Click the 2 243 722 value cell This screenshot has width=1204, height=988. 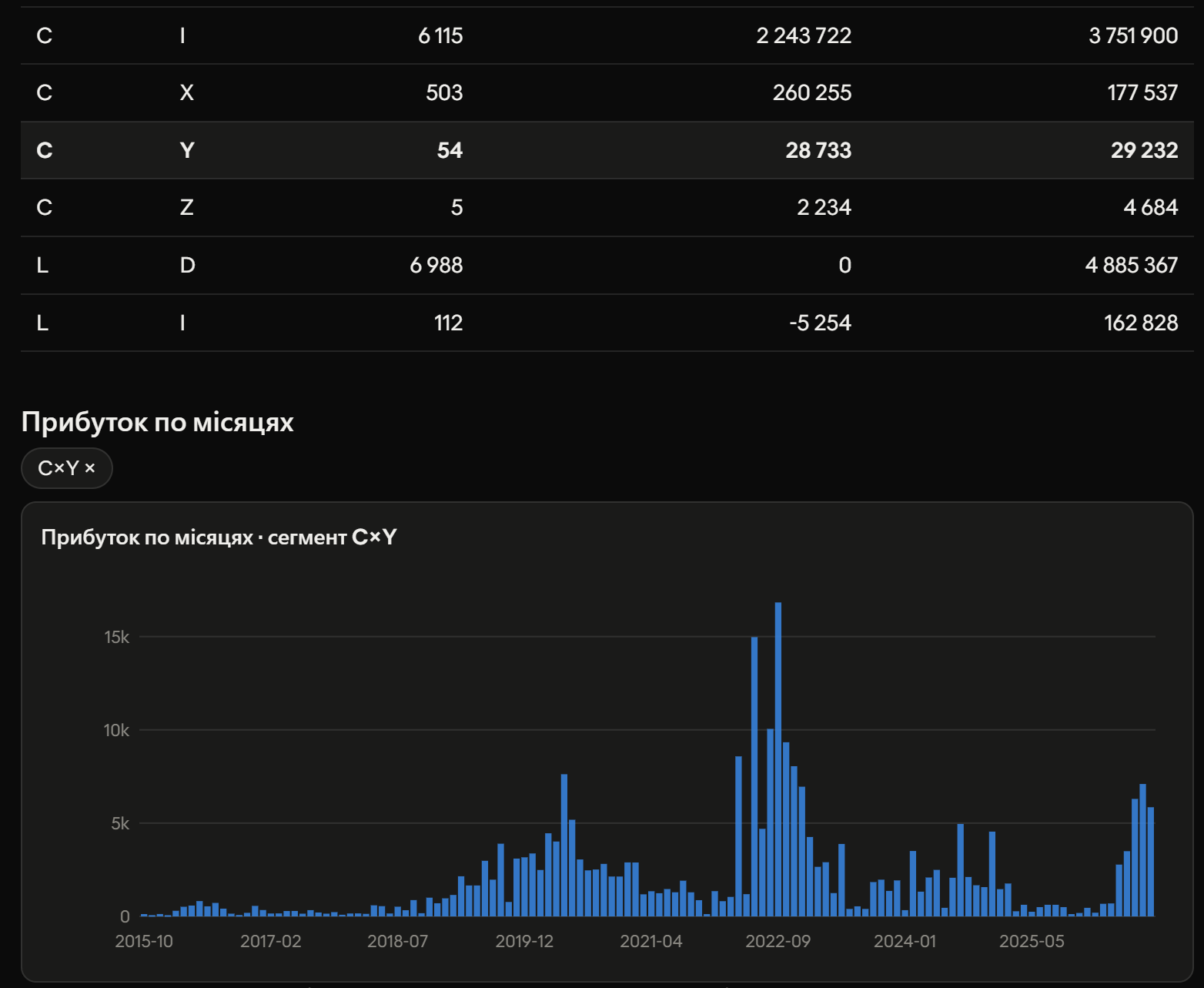[x=804, y=35]
